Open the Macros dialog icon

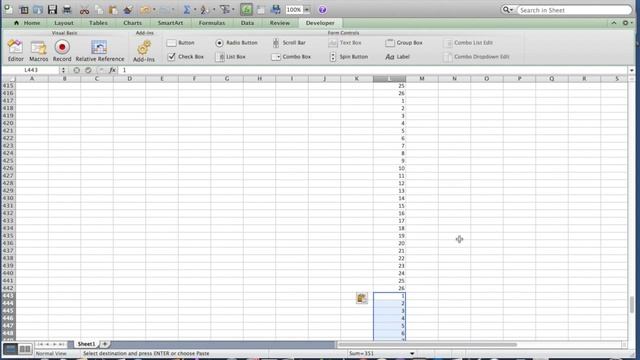tap(39, 51)
